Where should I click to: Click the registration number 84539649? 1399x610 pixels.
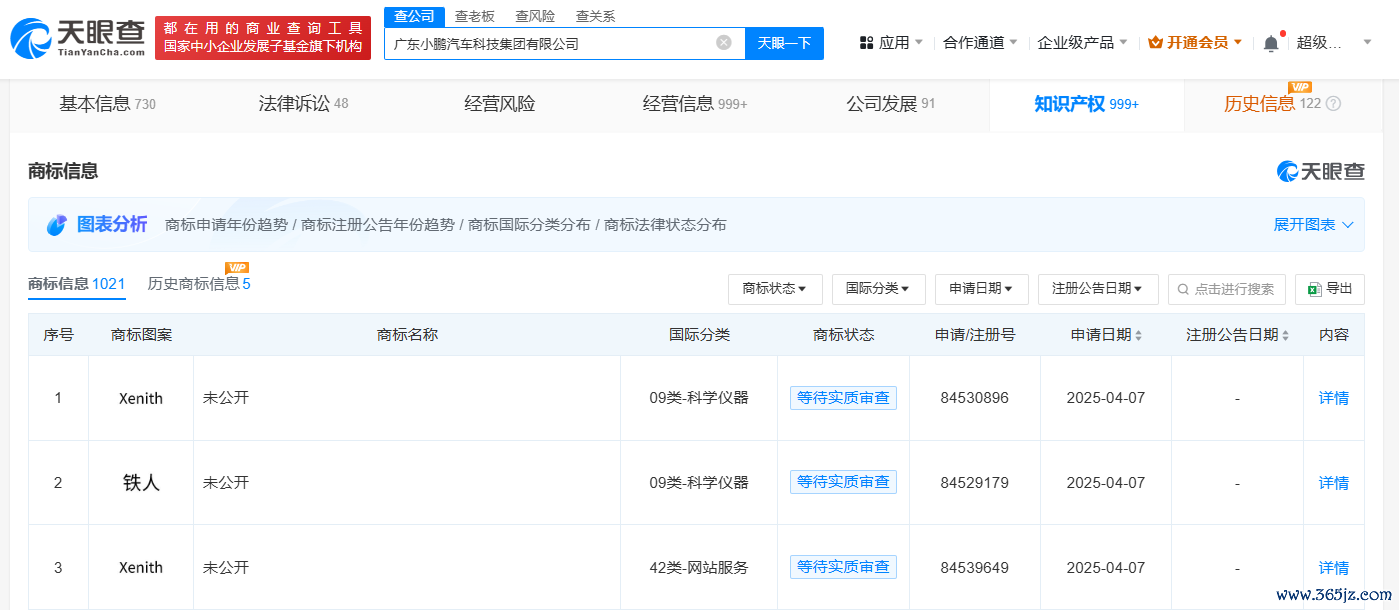coord(975,568)
